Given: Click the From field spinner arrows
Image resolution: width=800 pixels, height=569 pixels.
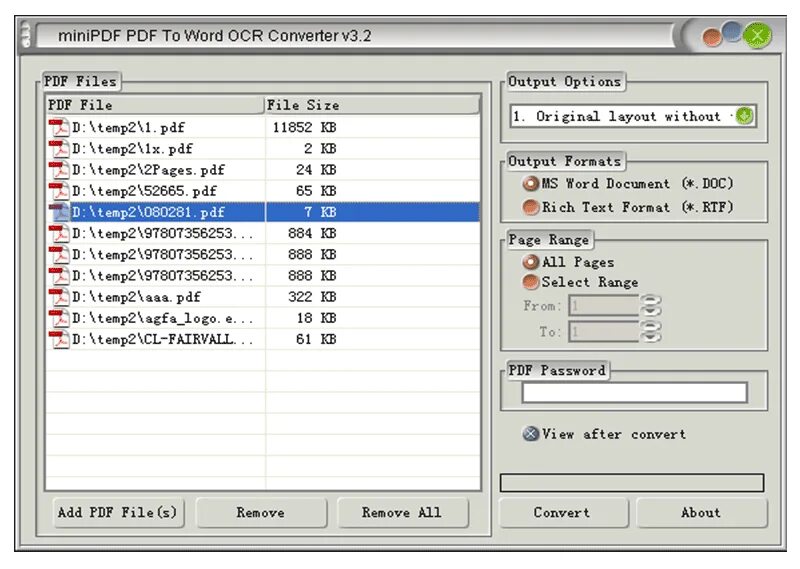Looking at the screenshot, I should click(651, 306).
